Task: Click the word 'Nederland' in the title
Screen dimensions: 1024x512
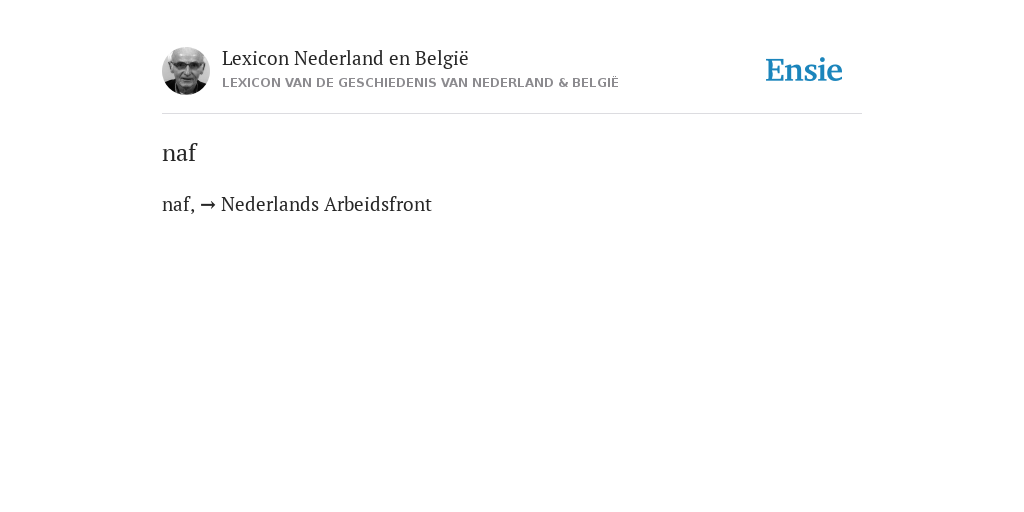Action: click(x=338, y=58)
